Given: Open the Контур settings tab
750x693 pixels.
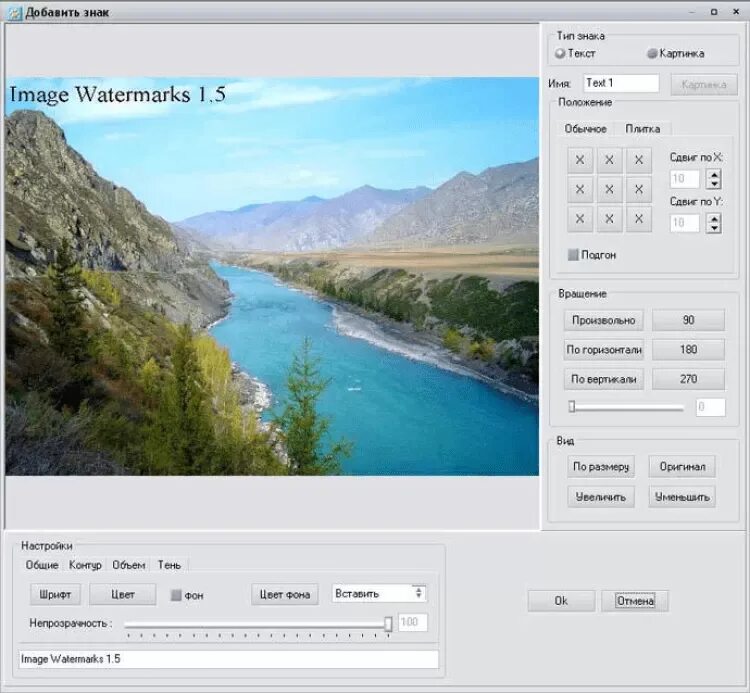Looking at the screenshot, I should click(x=85, y=565).
